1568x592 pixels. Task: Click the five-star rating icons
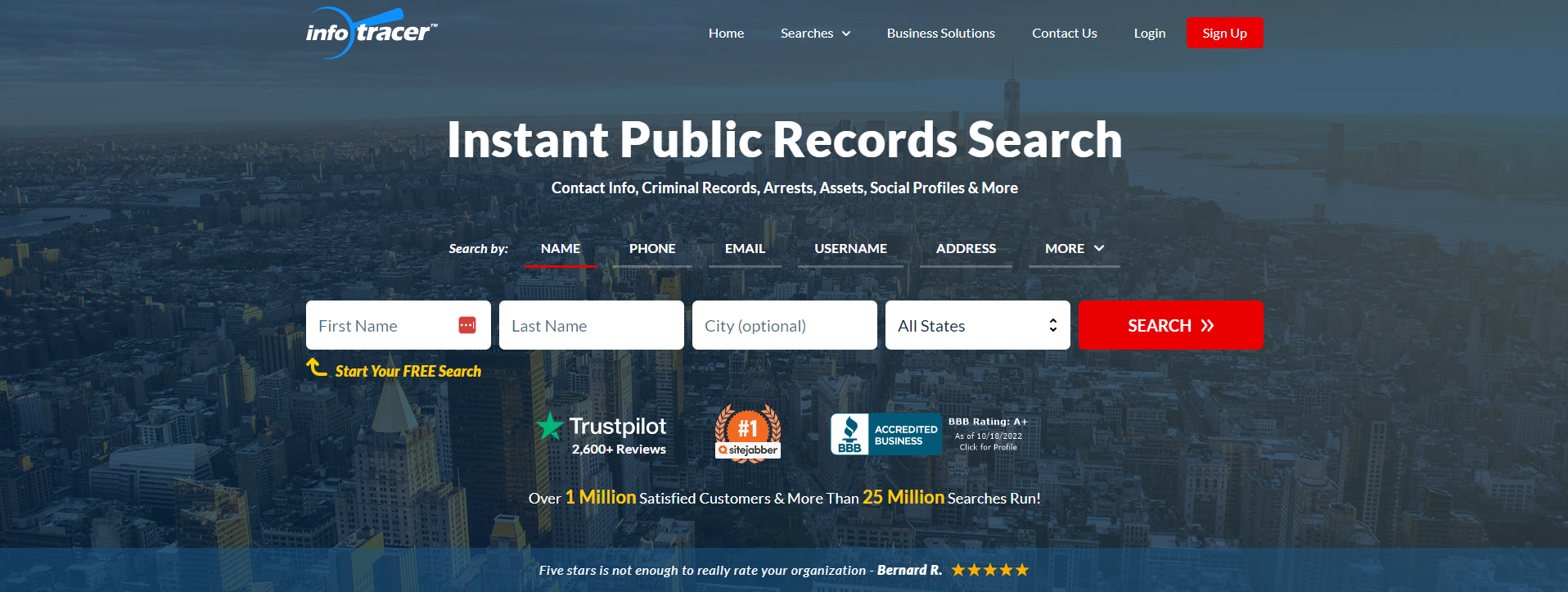point(989,570)
